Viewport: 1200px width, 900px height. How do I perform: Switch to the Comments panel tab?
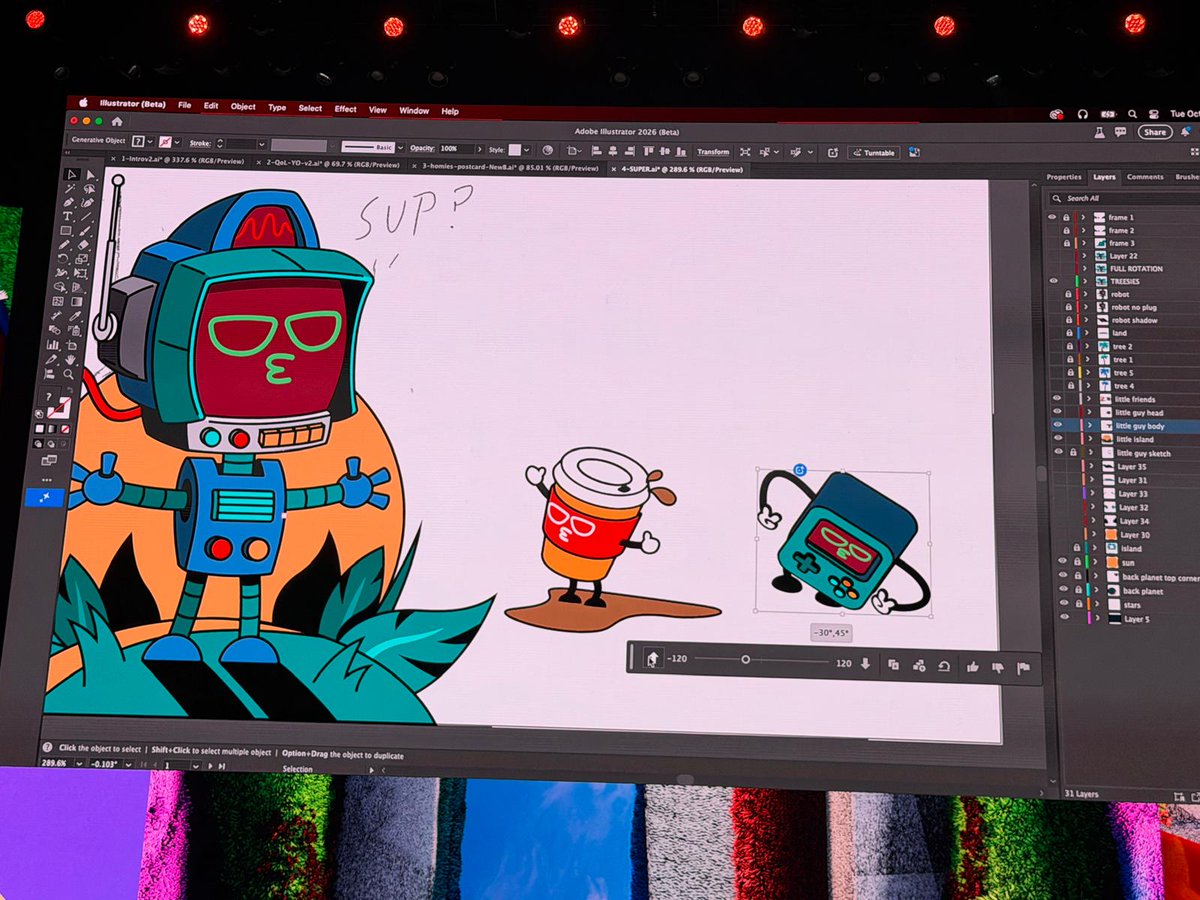[1145, 177]
